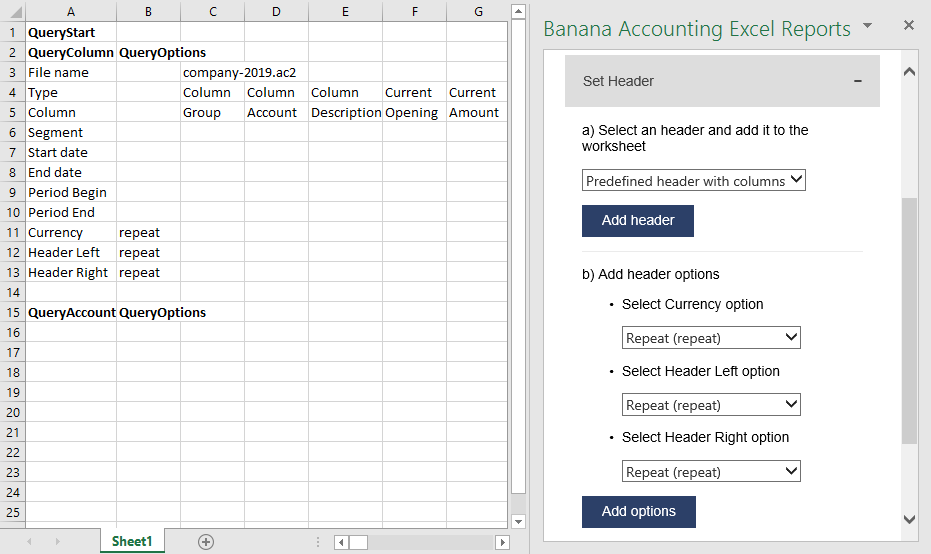Add a new sheet with plus icon
The height and width of the screenshot is (554, 931).
[x=206, y=542]
